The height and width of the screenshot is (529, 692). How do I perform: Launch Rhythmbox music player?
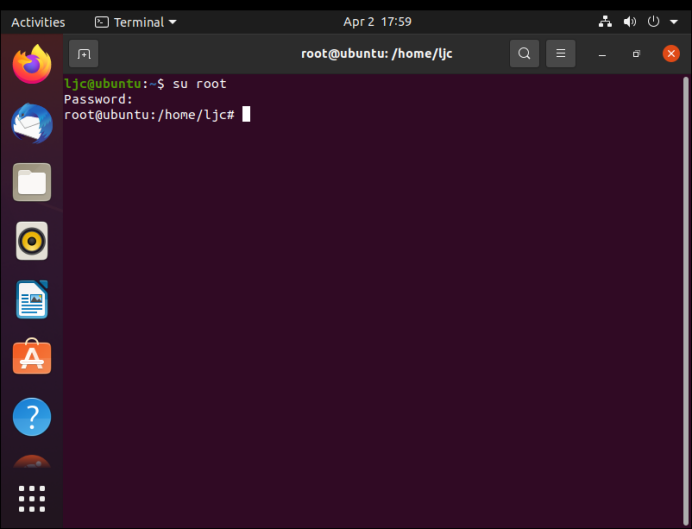pos(32,241)
